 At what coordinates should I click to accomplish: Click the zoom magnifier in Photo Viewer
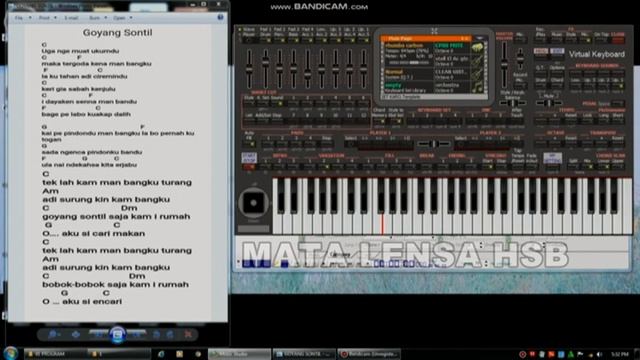[x=53, y=335]
